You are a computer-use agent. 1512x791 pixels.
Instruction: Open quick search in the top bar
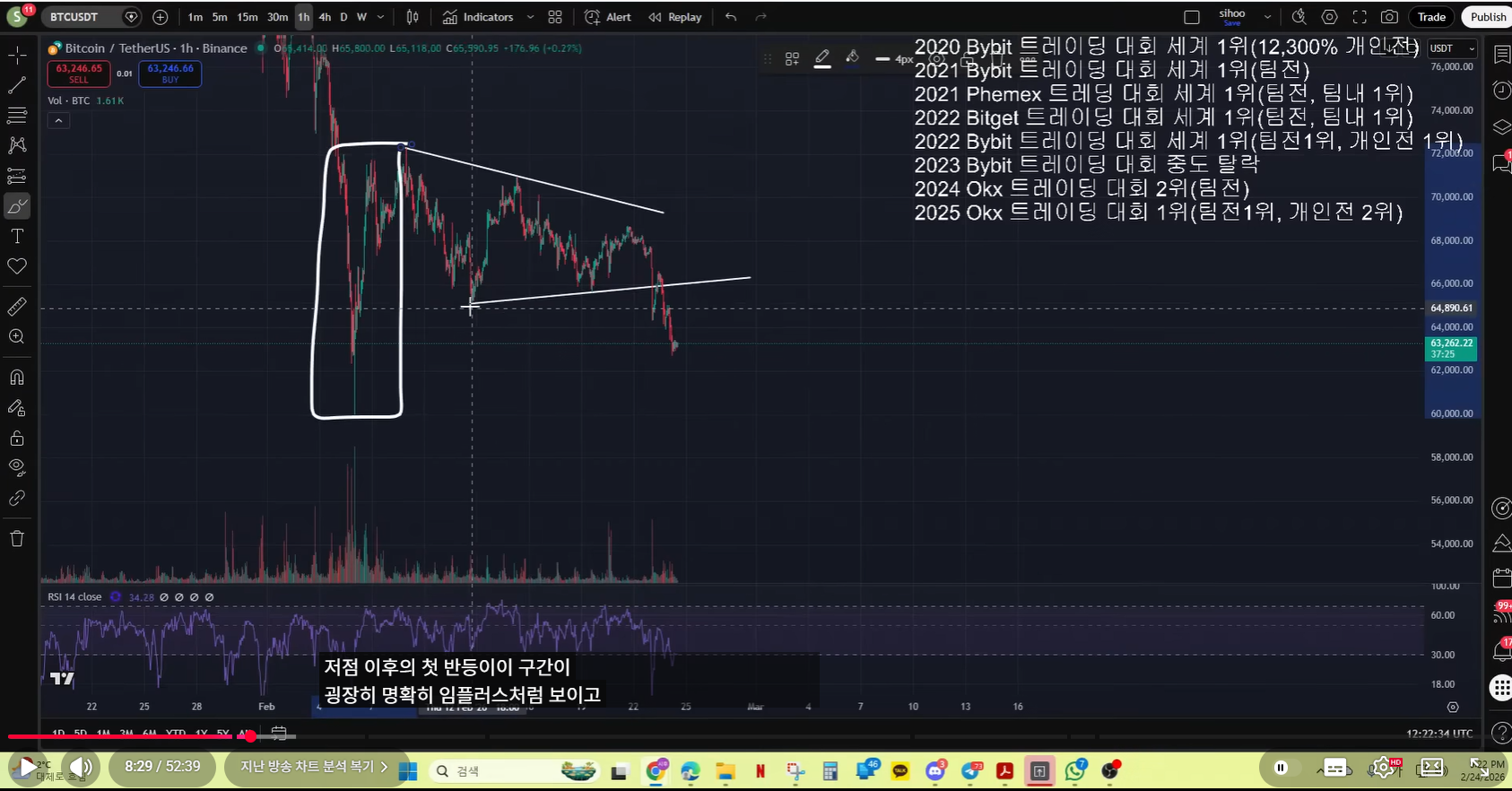[1299, 17]
